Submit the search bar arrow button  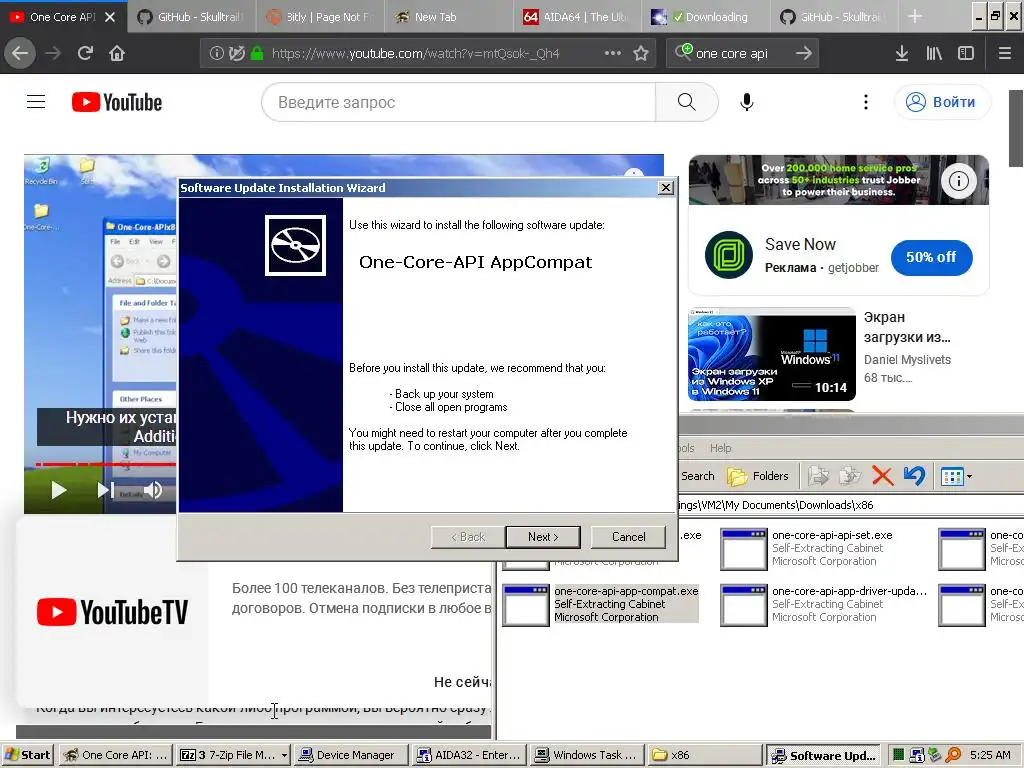804,54
